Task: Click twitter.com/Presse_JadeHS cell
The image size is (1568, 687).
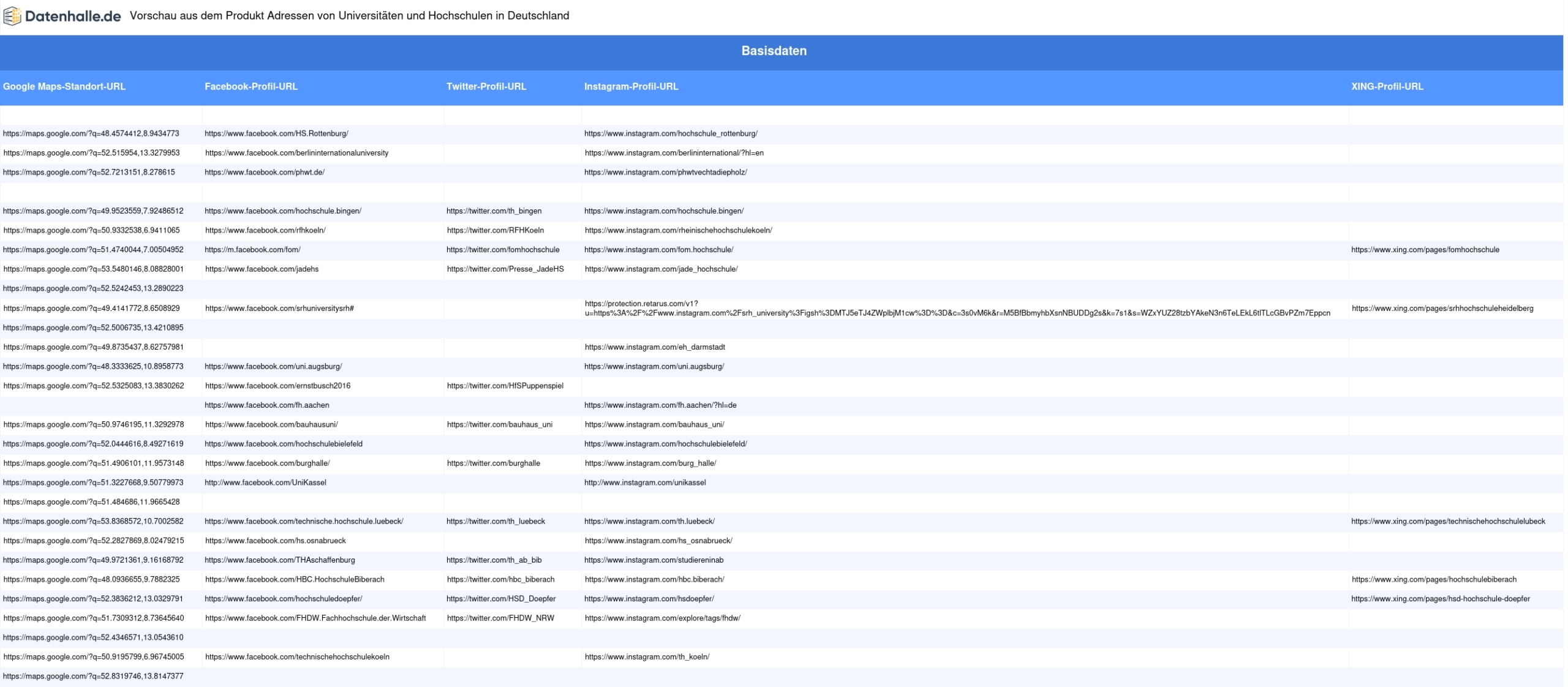Action: (x=505, y=269)
